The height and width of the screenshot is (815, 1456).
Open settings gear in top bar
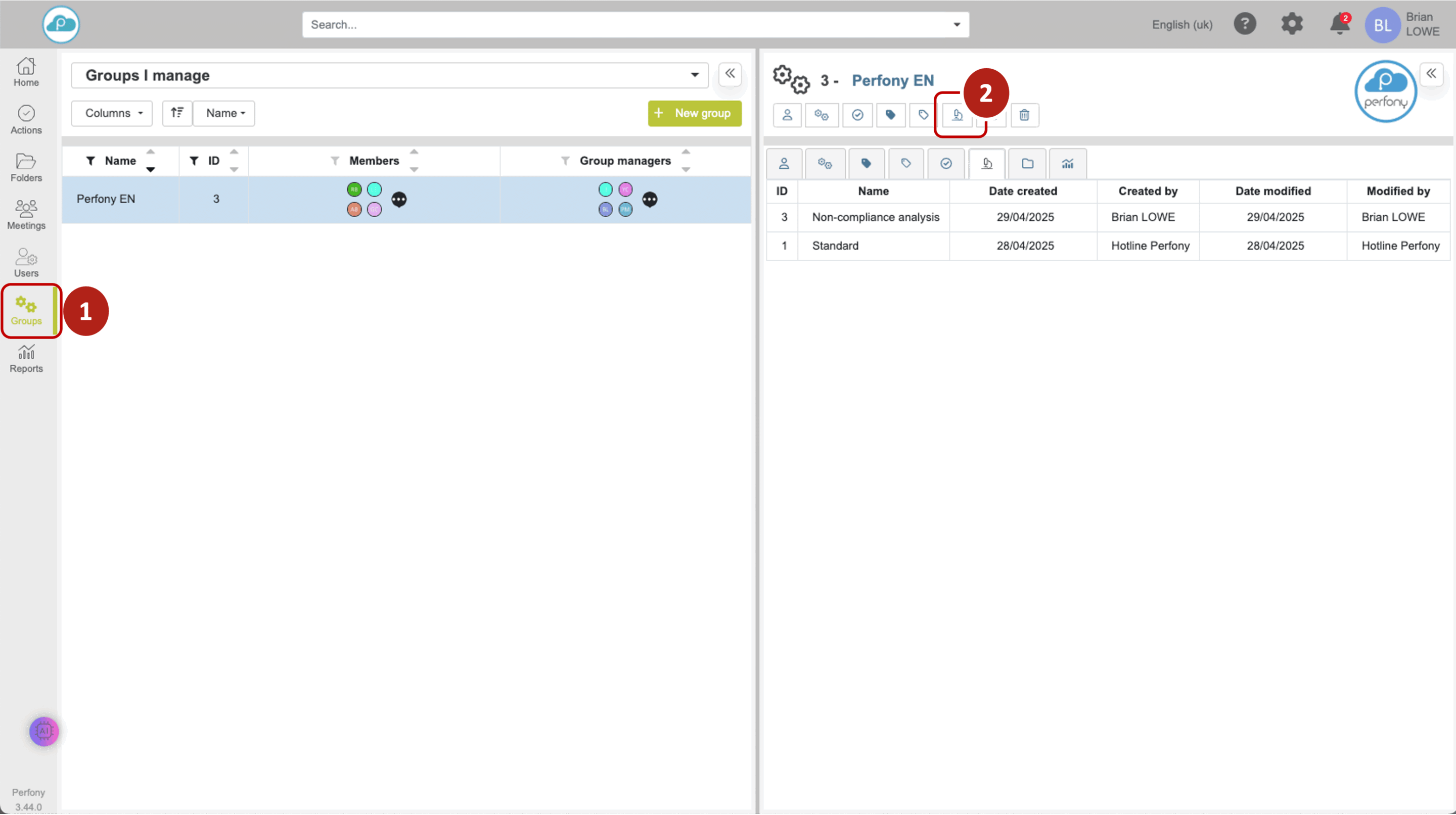pos(1292,24)
